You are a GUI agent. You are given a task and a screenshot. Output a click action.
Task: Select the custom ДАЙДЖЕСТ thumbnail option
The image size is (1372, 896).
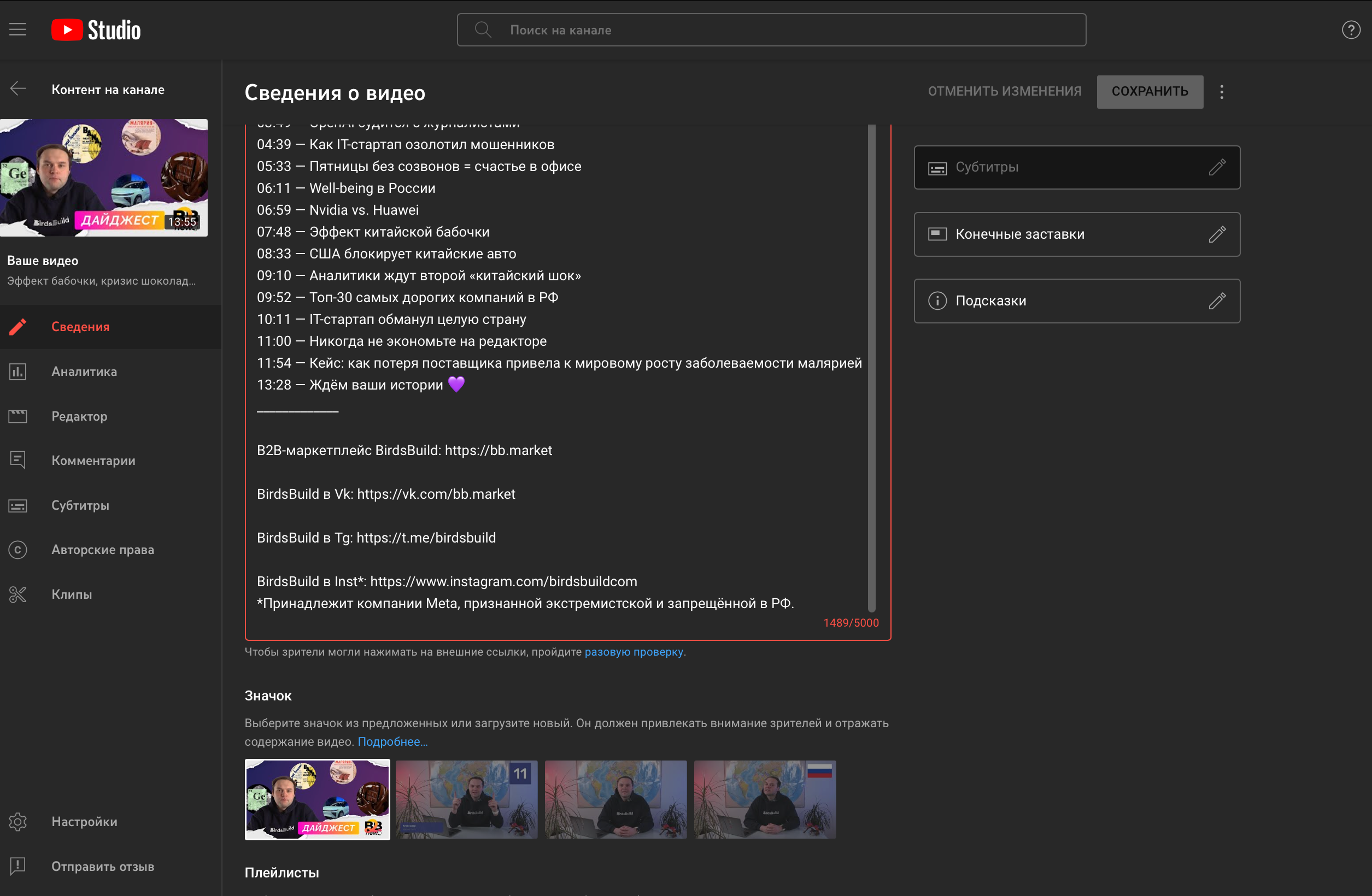[x=317, y=799]
